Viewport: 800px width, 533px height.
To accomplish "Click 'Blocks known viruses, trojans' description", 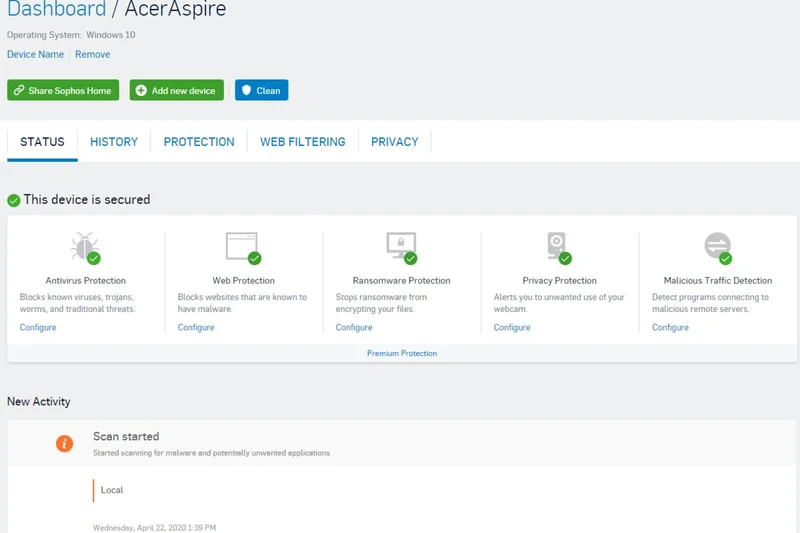I will pyautogui.click(x=77, y=303).
